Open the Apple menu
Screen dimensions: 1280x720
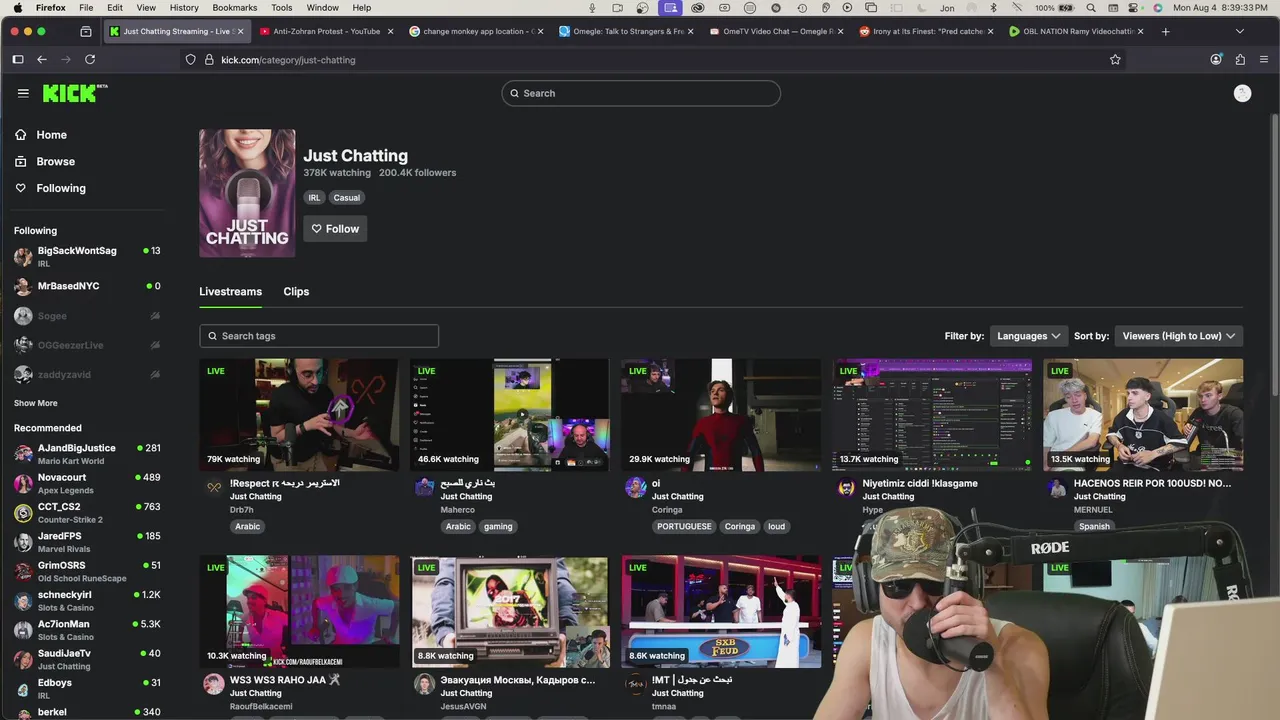[17, 7]
